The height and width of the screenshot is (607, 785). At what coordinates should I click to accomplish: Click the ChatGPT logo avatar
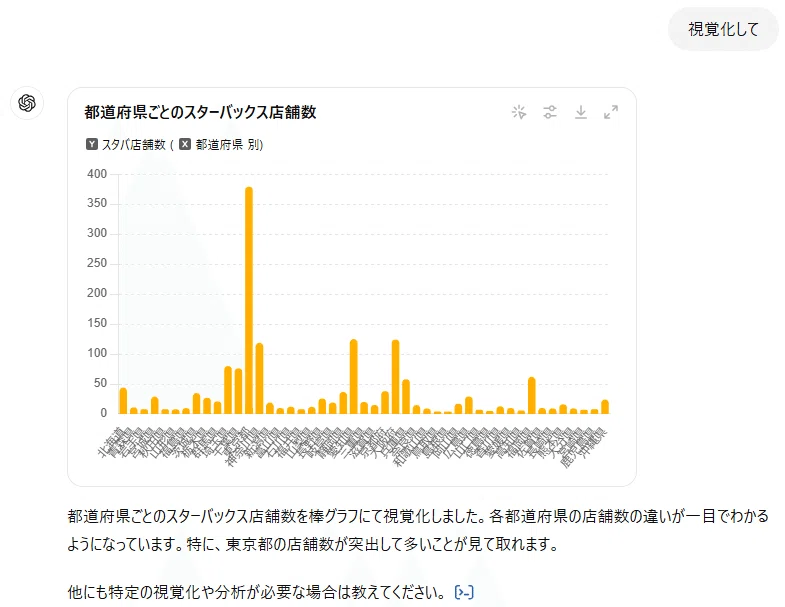click(27, 103)
